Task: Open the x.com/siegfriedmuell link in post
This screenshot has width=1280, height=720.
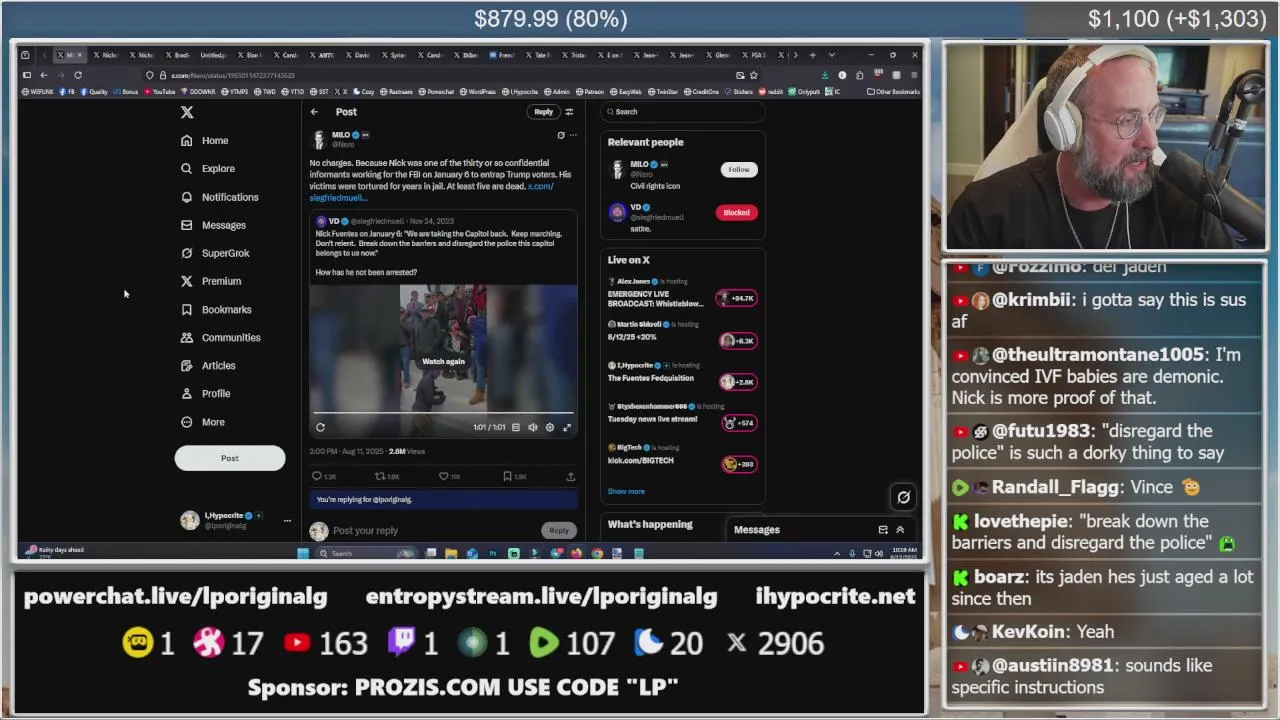Action: [x=431, y=192]
